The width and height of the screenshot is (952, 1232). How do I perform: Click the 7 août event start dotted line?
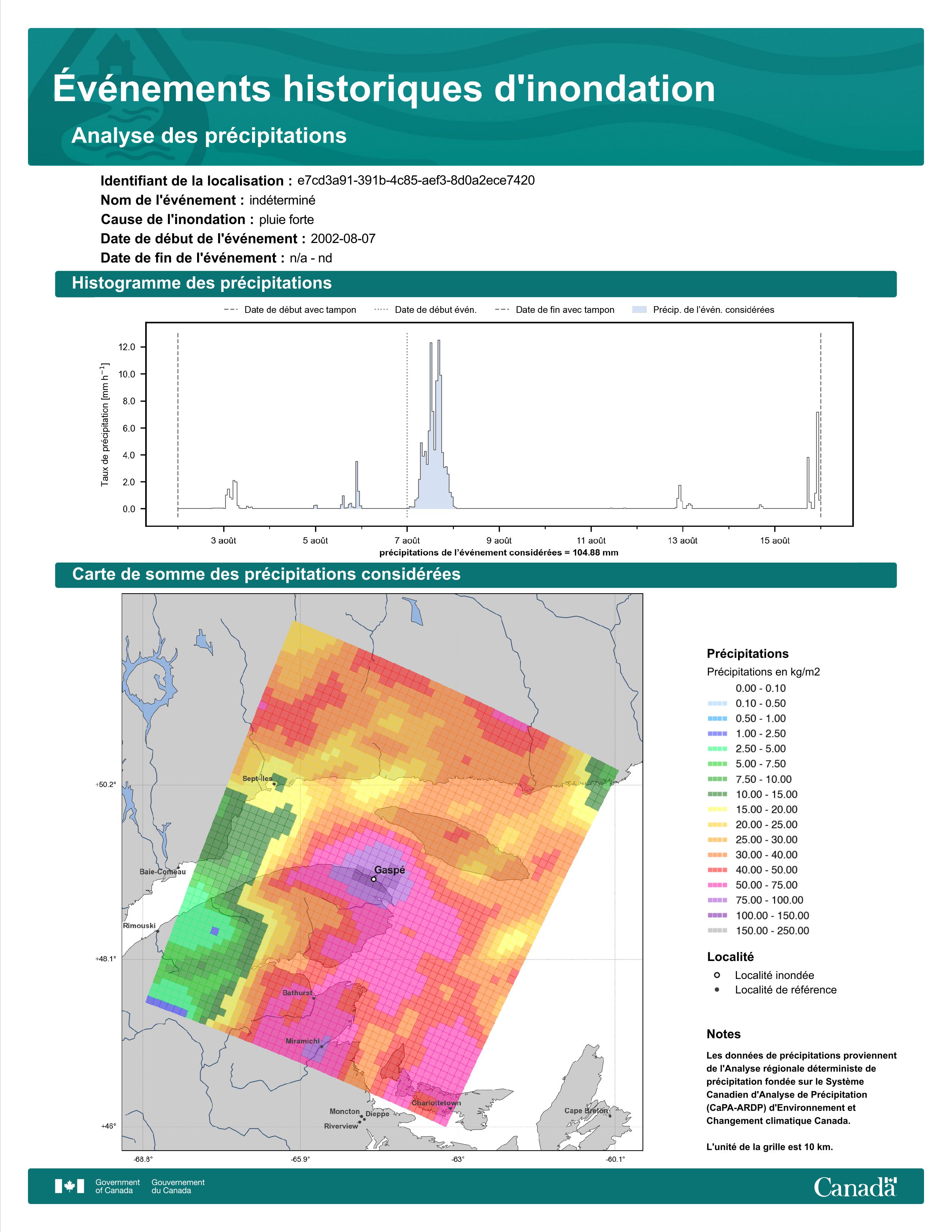pos(407,424)
